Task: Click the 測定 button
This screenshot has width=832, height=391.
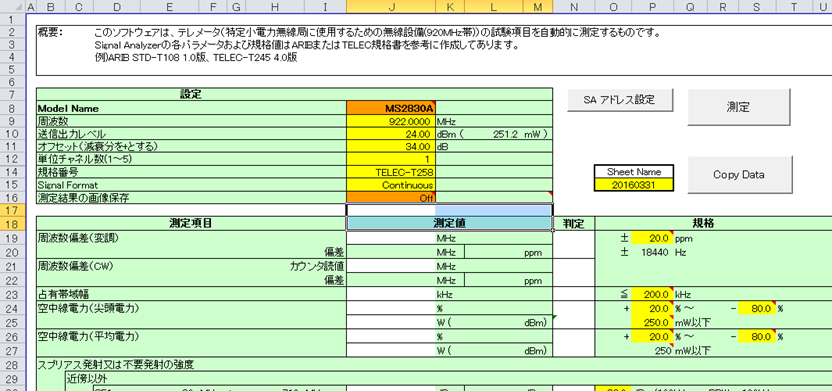Action: click(x=739, y=107)
